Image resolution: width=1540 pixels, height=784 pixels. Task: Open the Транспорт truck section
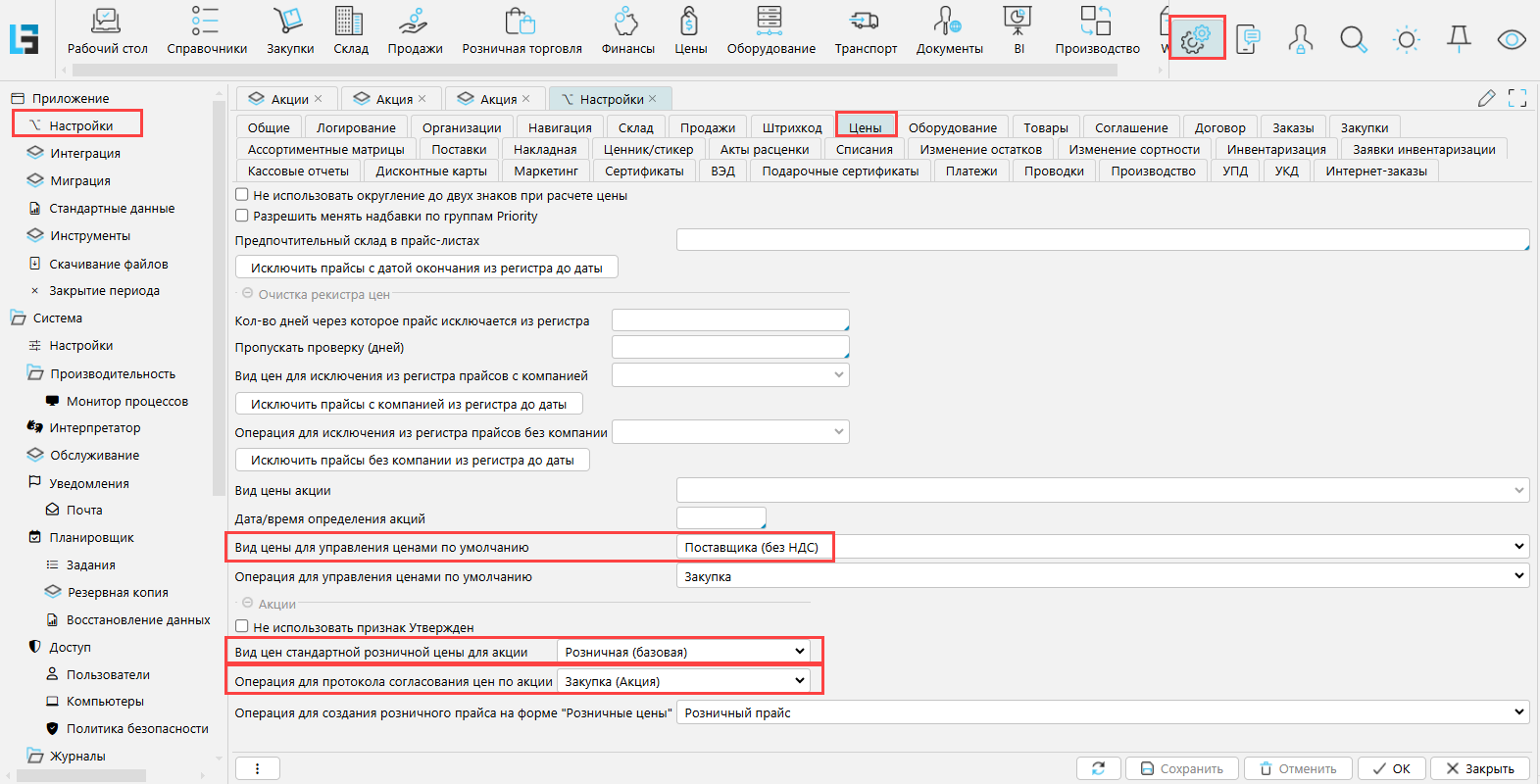coord(865,30)
